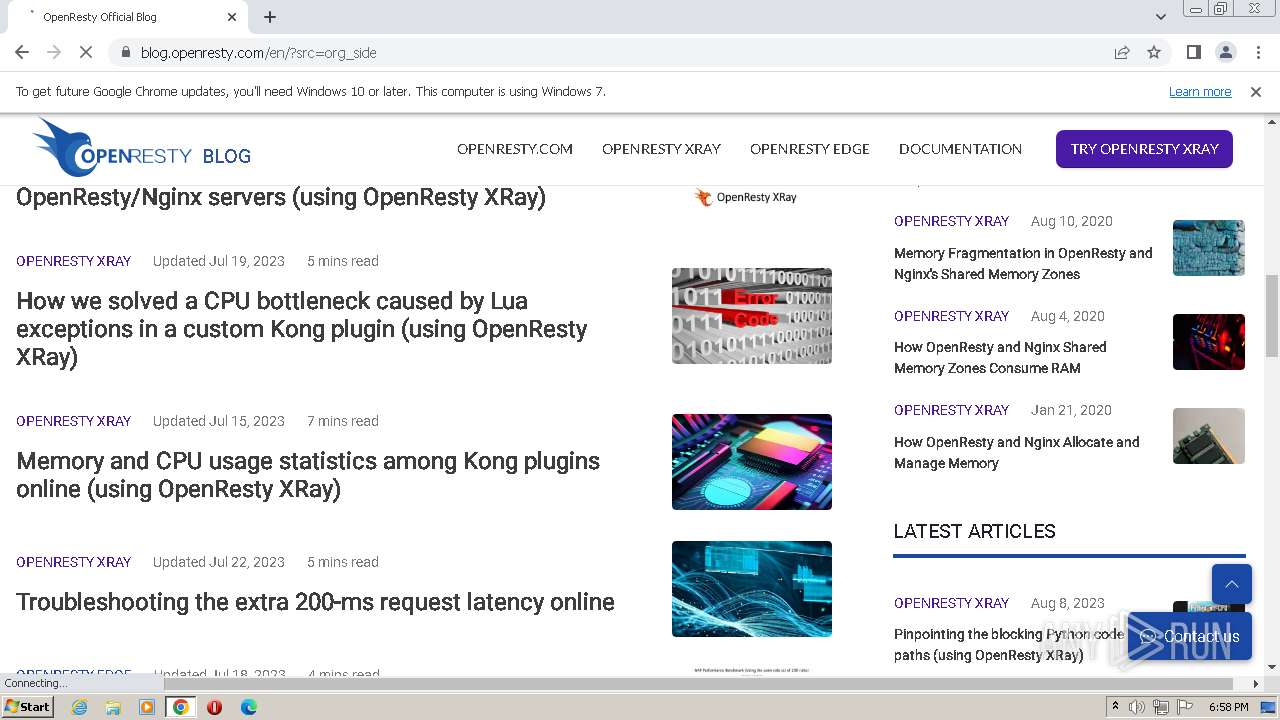Click OPENRESTY XRAY tag dated Jul 19, 2023
Viewport: 1280px width, 720px height.
tap(74, 261)
